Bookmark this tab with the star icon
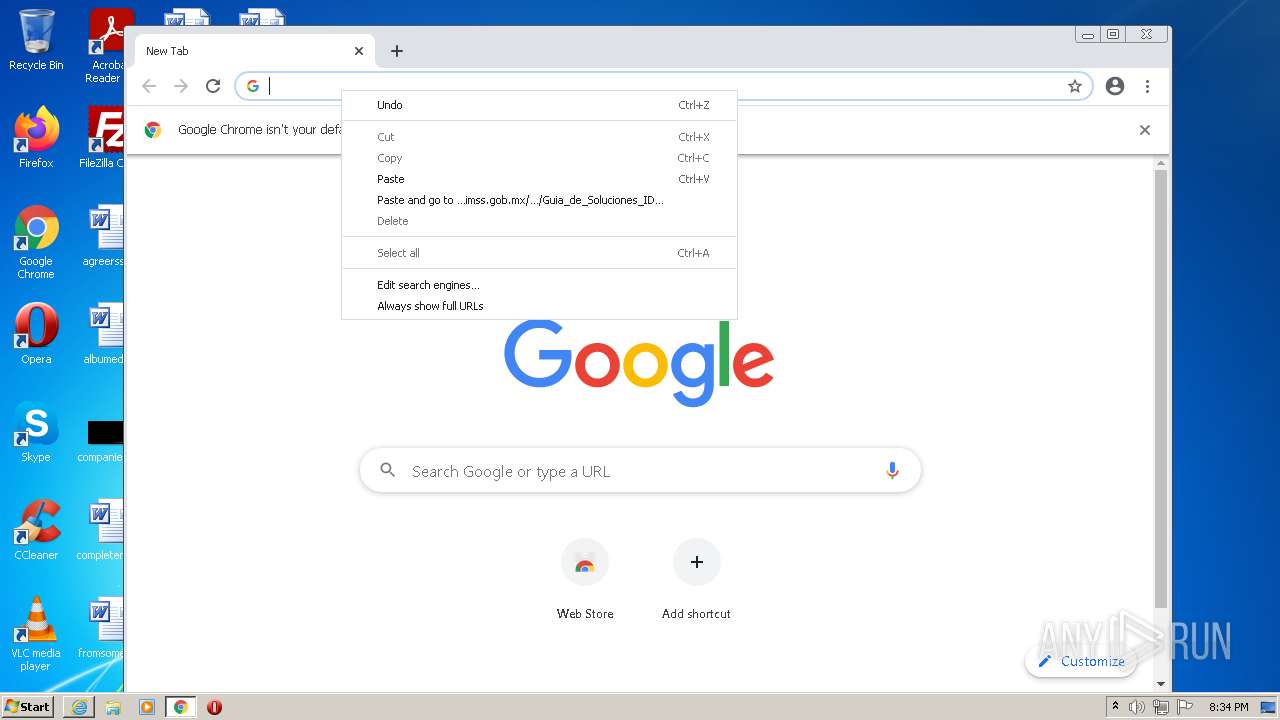Image resolution: width=1280 pixels, height=720 pixels. [1075, 86]
